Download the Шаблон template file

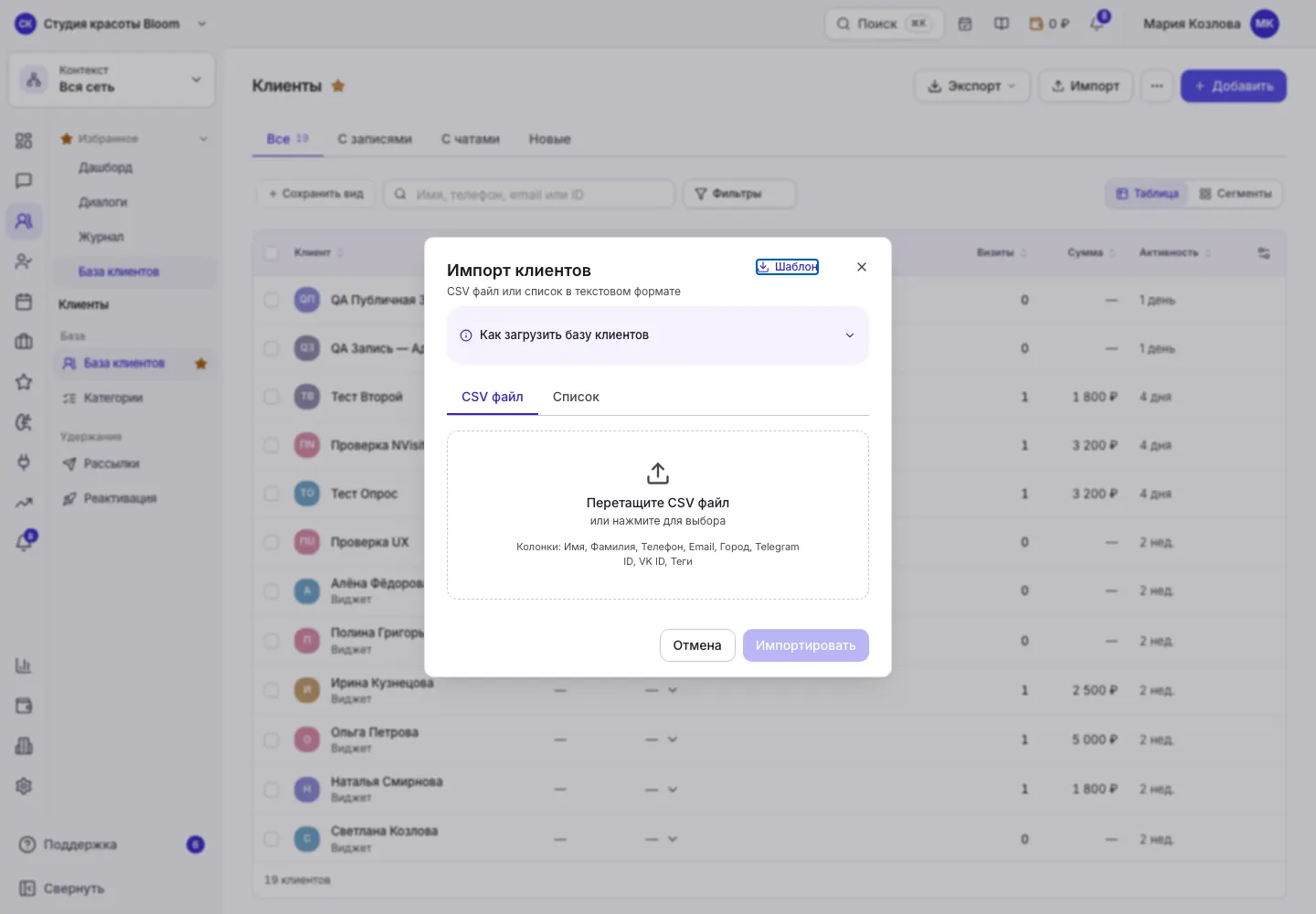[x=787, y=267]
